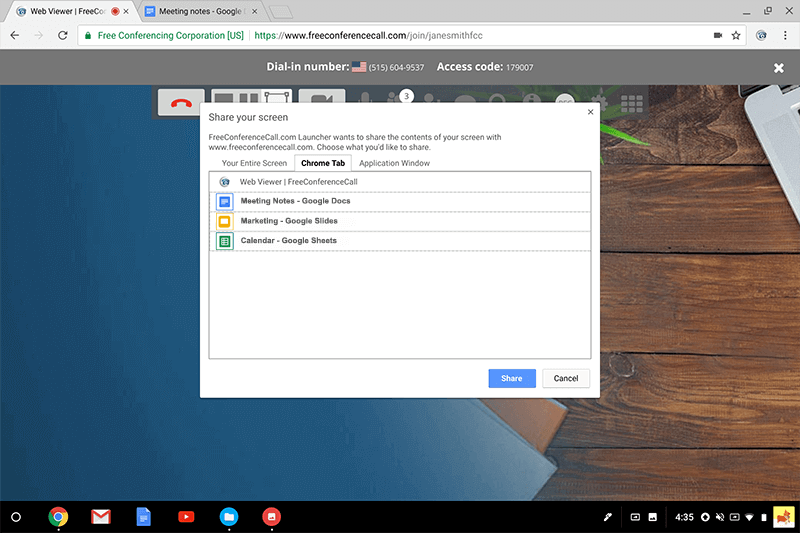Open YouTube from the shelf
The height and width of the screenshot is (533, 800).
pyautogui.click(x=186, y=517)
